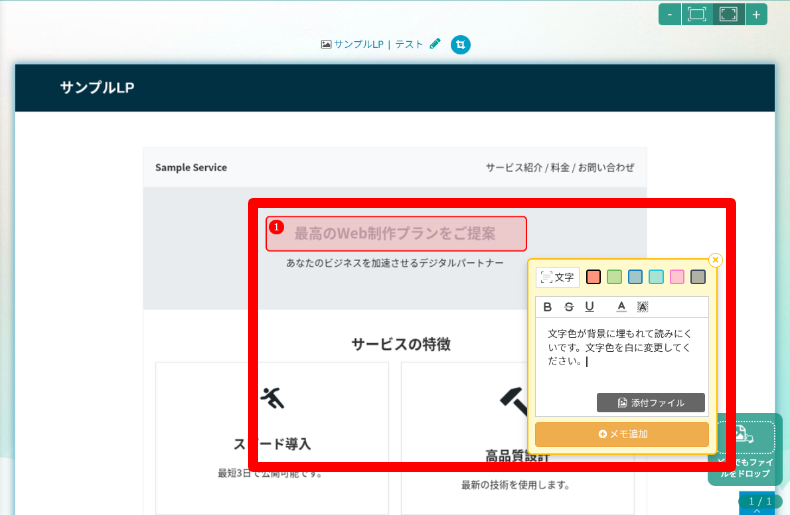The image size is (790, 515).
Task: Toggle underline formatting in memo editor
Action: 589,307
